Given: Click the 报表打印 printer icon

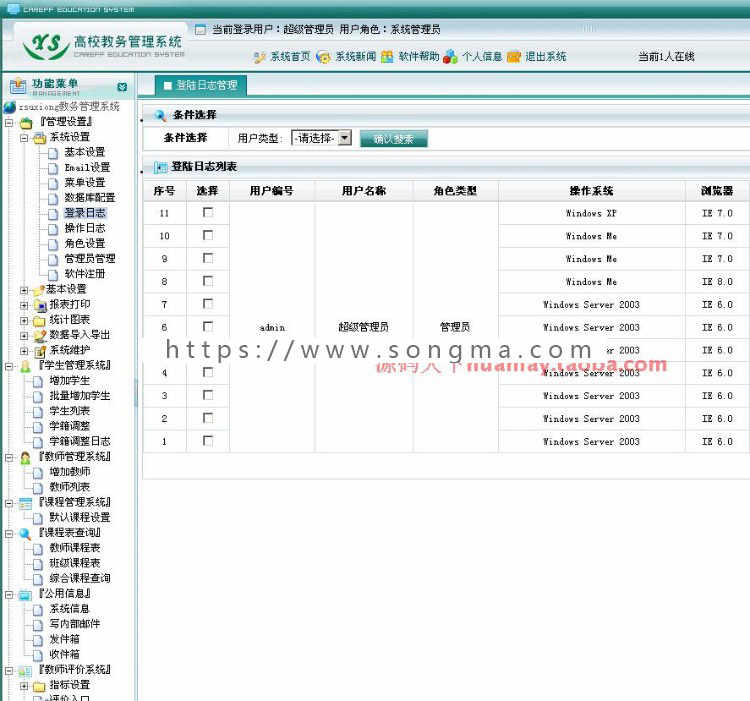Looking at the screenshot, I should tap(40, 305).
